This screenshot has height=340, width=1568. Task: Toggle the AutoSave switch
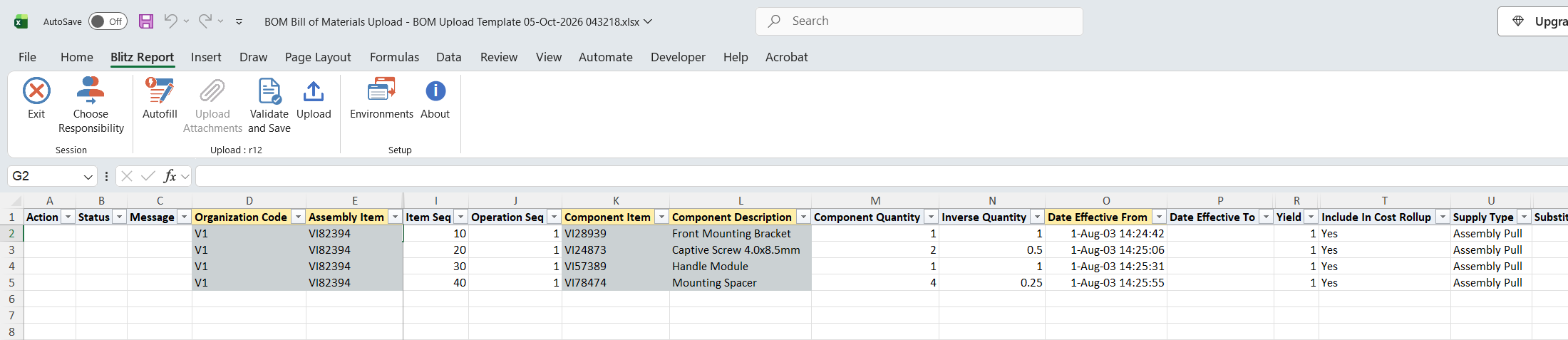pos(108,21)
